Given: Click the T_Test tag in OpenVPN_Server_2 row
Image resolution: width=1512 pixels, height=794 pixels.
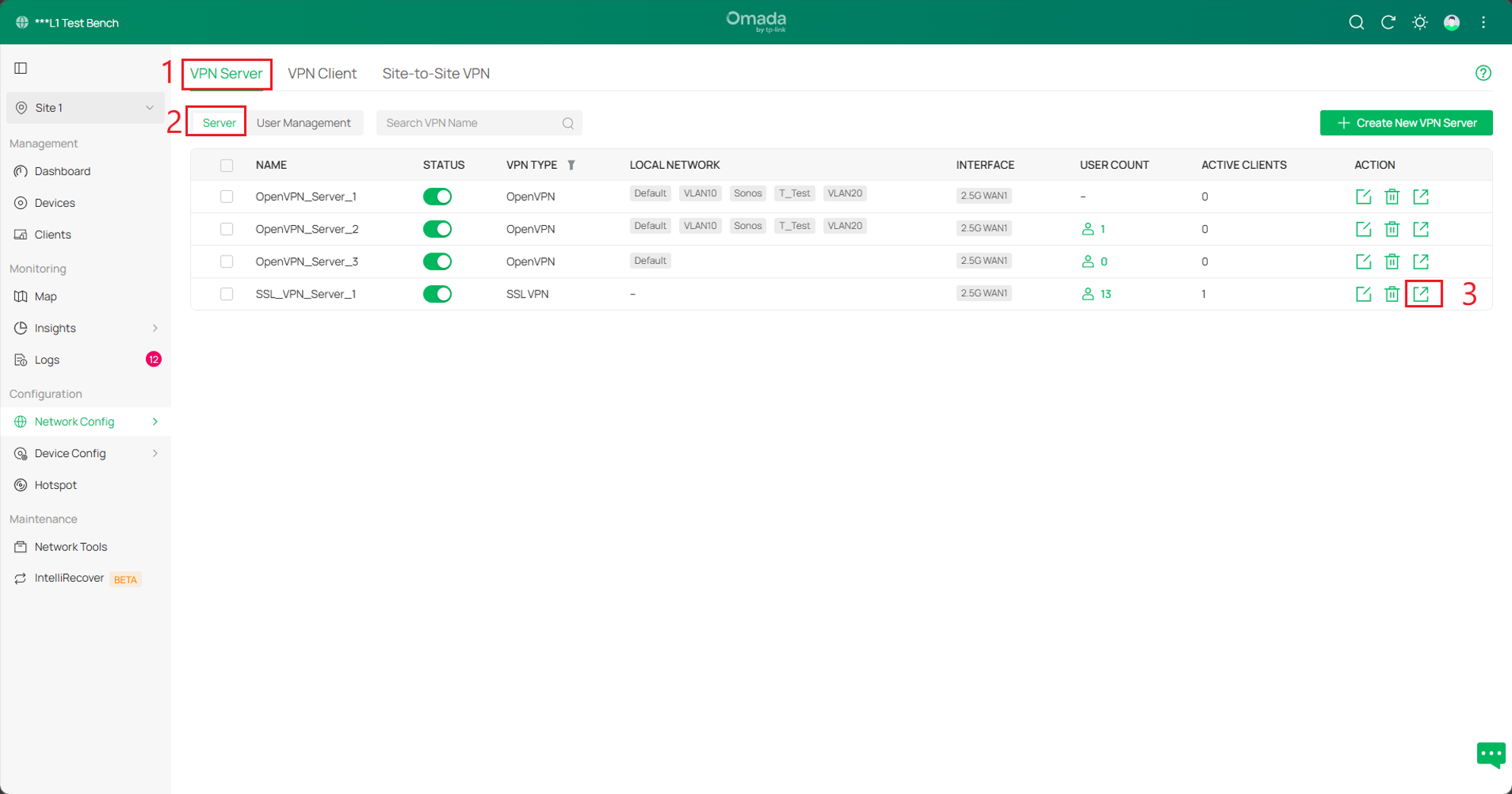Looking at the screenshot, I should (x=794, y=226).
